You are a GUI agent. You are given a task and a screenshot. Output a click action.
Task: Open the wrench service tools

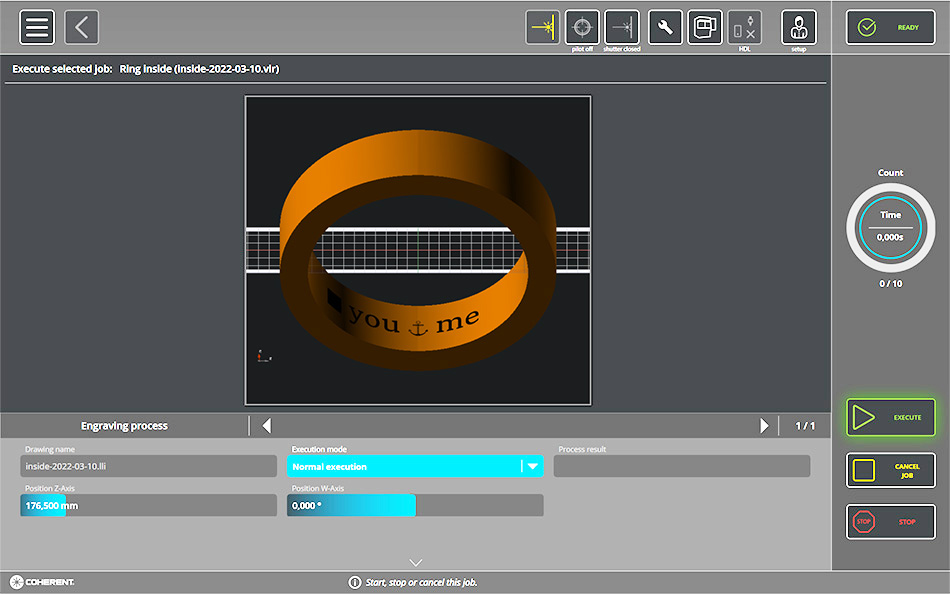pos(665,27)
